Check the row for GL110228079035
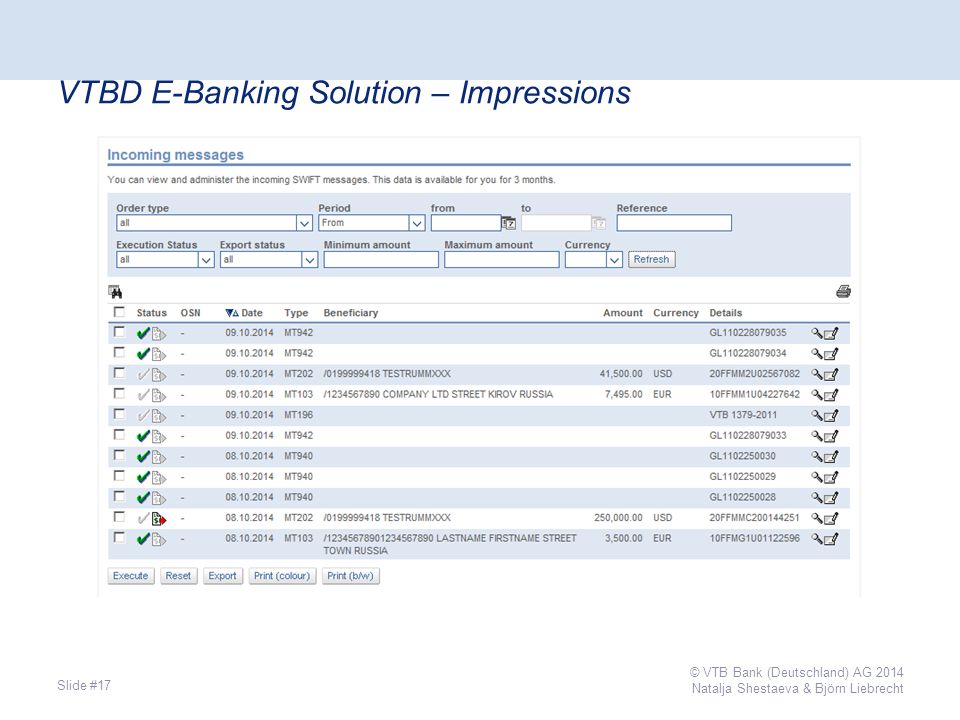The height and width of the screenshot is (720, 960). (x=119, y=332)
